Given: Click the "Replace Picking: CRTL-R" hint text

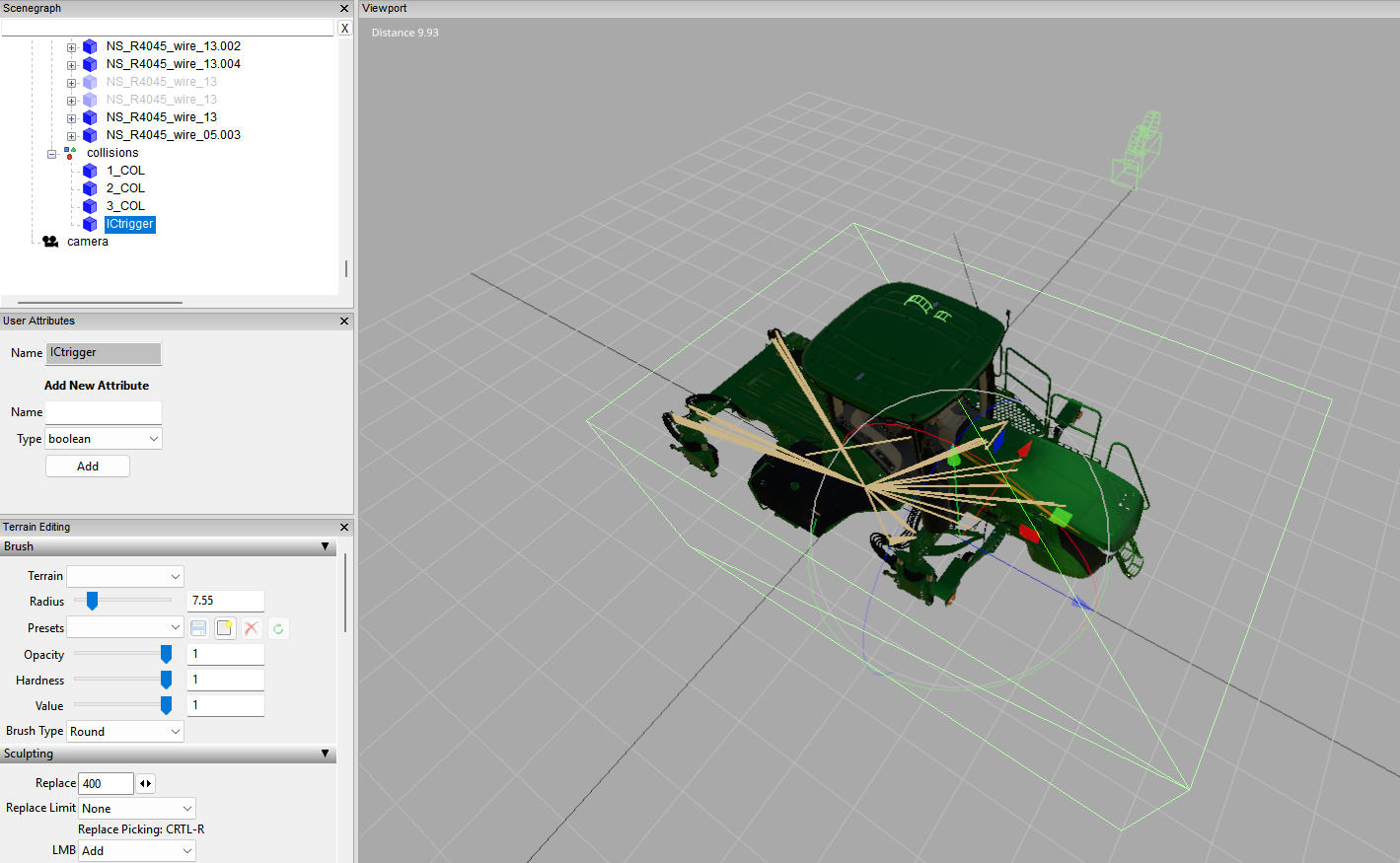Looking at the screenshot, I should coord(141,829).
